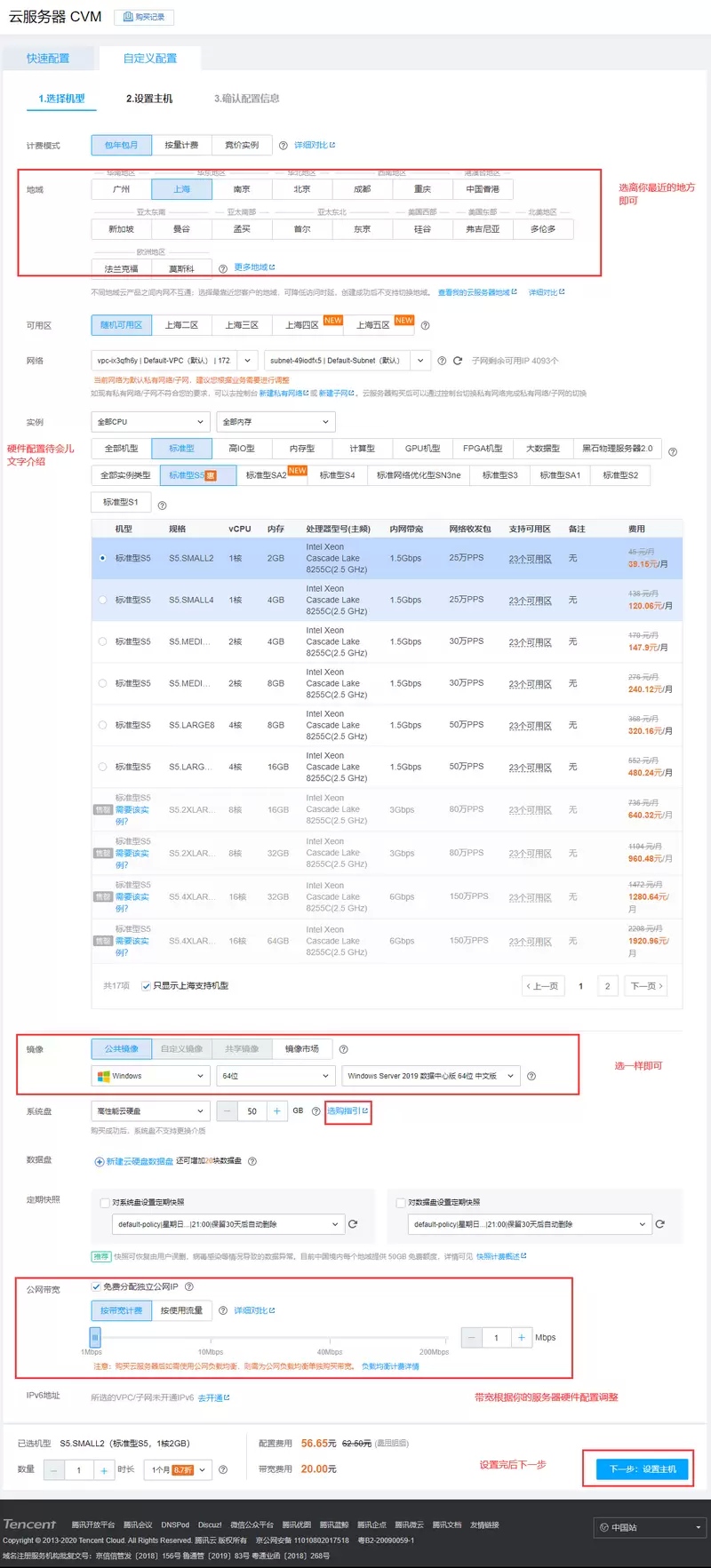Select the 上海二区 availability zone
This screenshot has height=1568, width=711.
(181, 325)
